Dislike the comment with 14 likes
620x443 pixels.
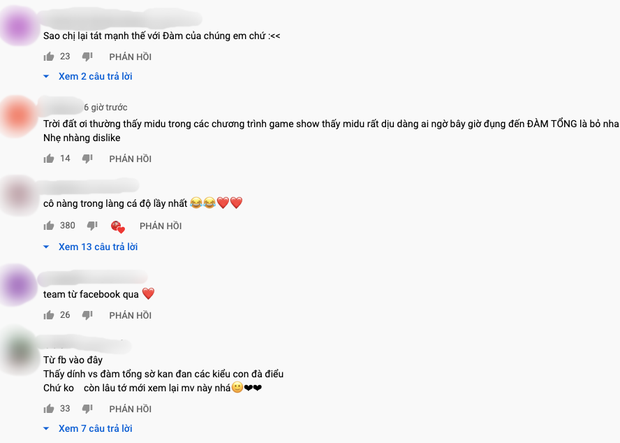tap(87, 159)
